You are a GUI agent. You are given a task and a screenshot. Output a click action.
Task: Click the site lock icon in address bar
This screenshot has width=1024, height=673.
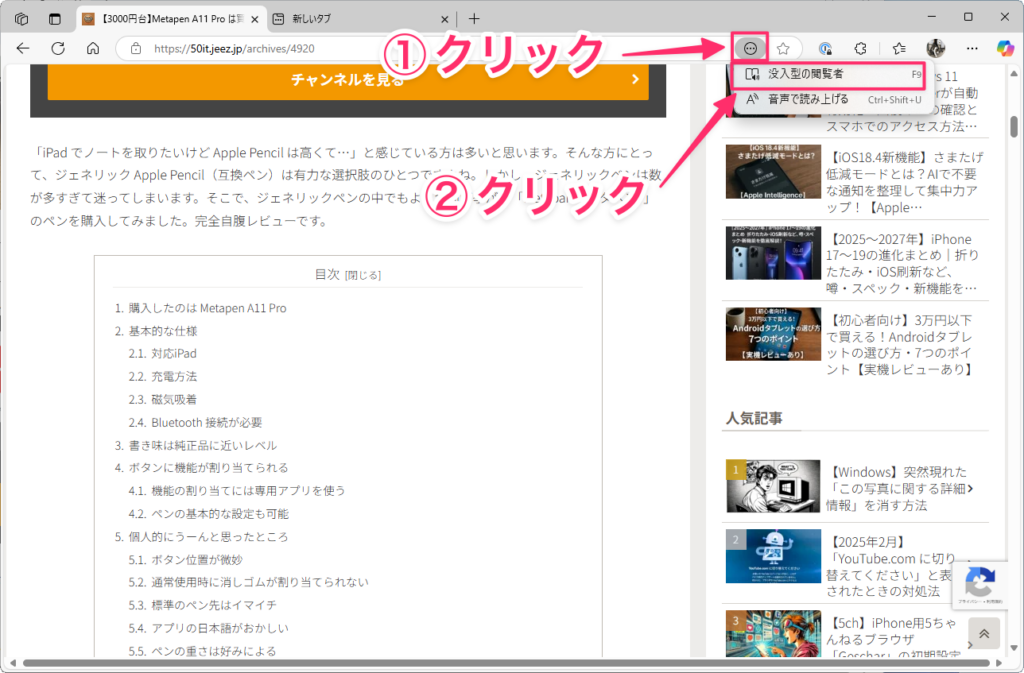tap(136, 48)
